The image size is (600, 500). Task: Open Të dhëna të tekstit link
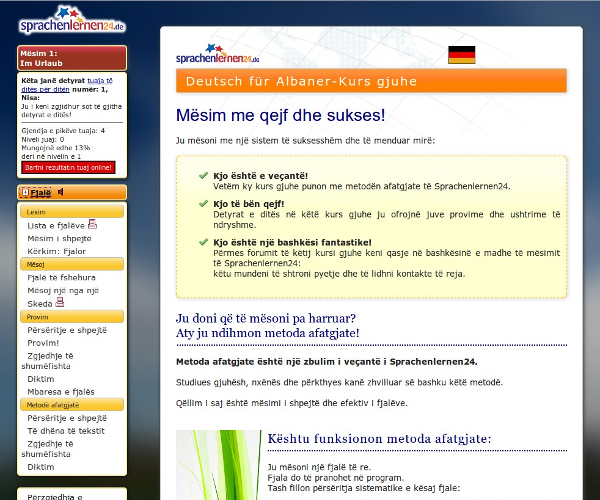(68, 430)
